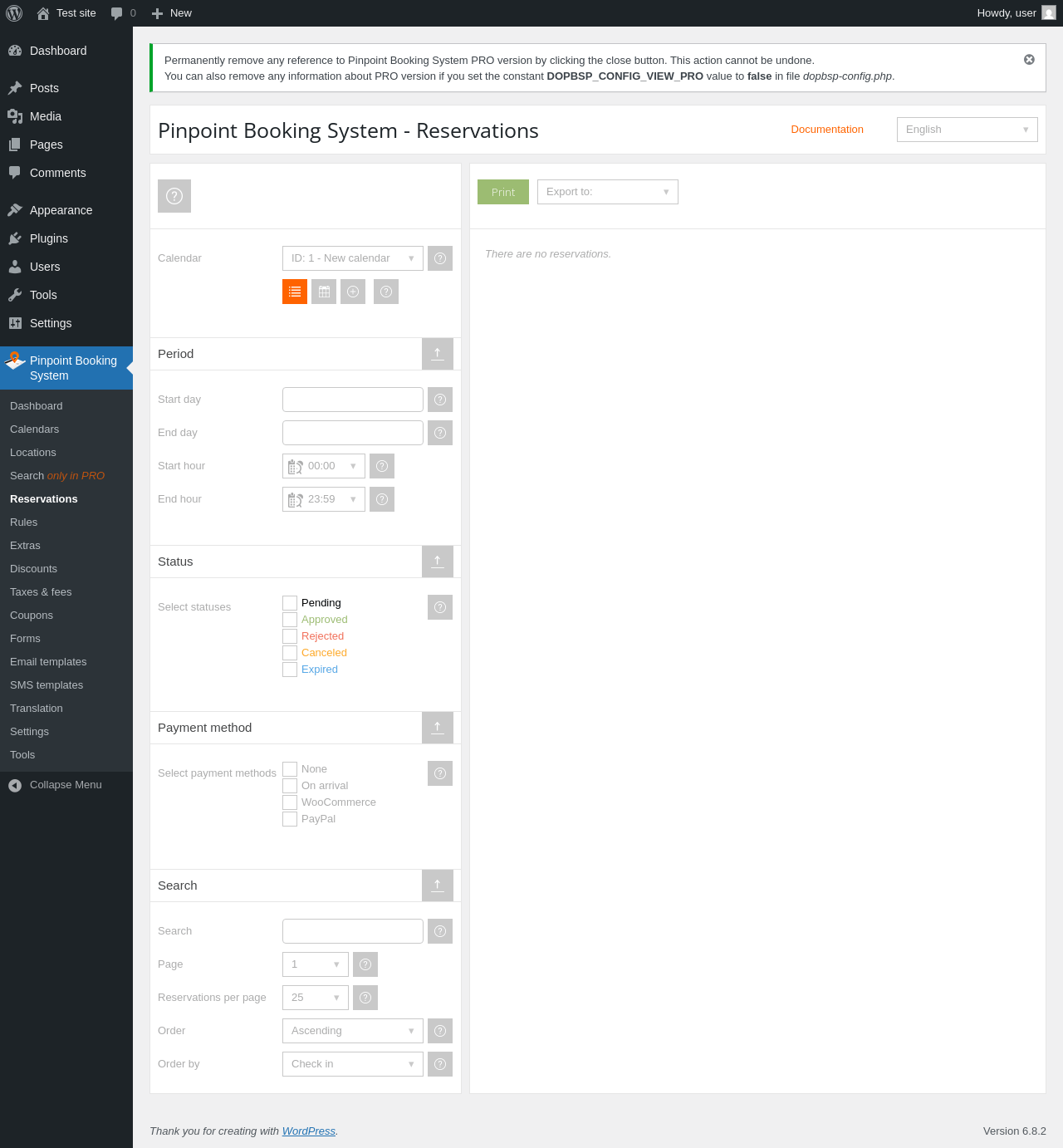Open help icon beside Calendar dropdown
The width and height of the screenshot is (1063, 1148).
click(440, 258)
